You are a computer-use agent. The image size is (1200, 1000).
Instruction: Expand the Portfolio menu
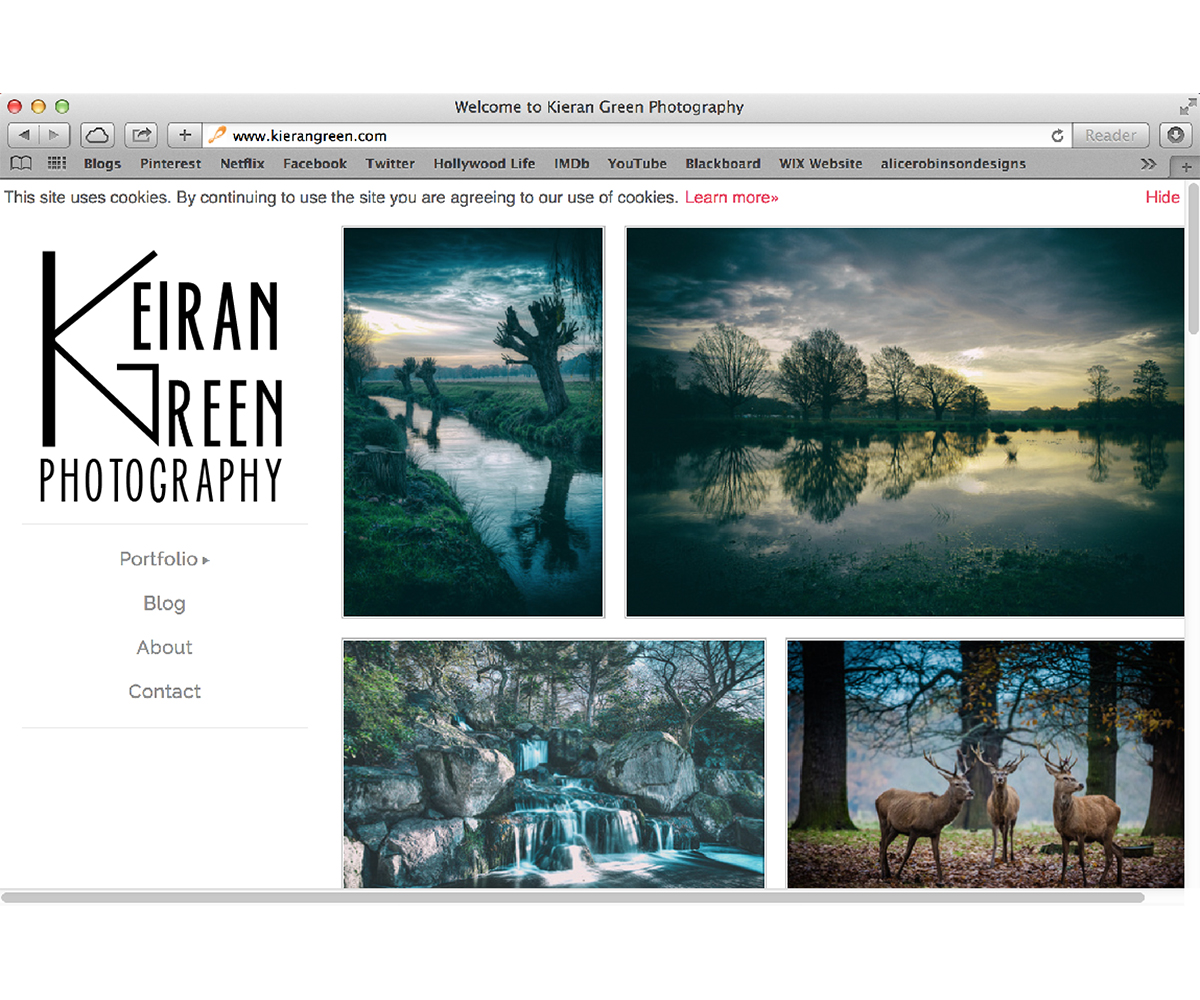click(x=164, y=559)
